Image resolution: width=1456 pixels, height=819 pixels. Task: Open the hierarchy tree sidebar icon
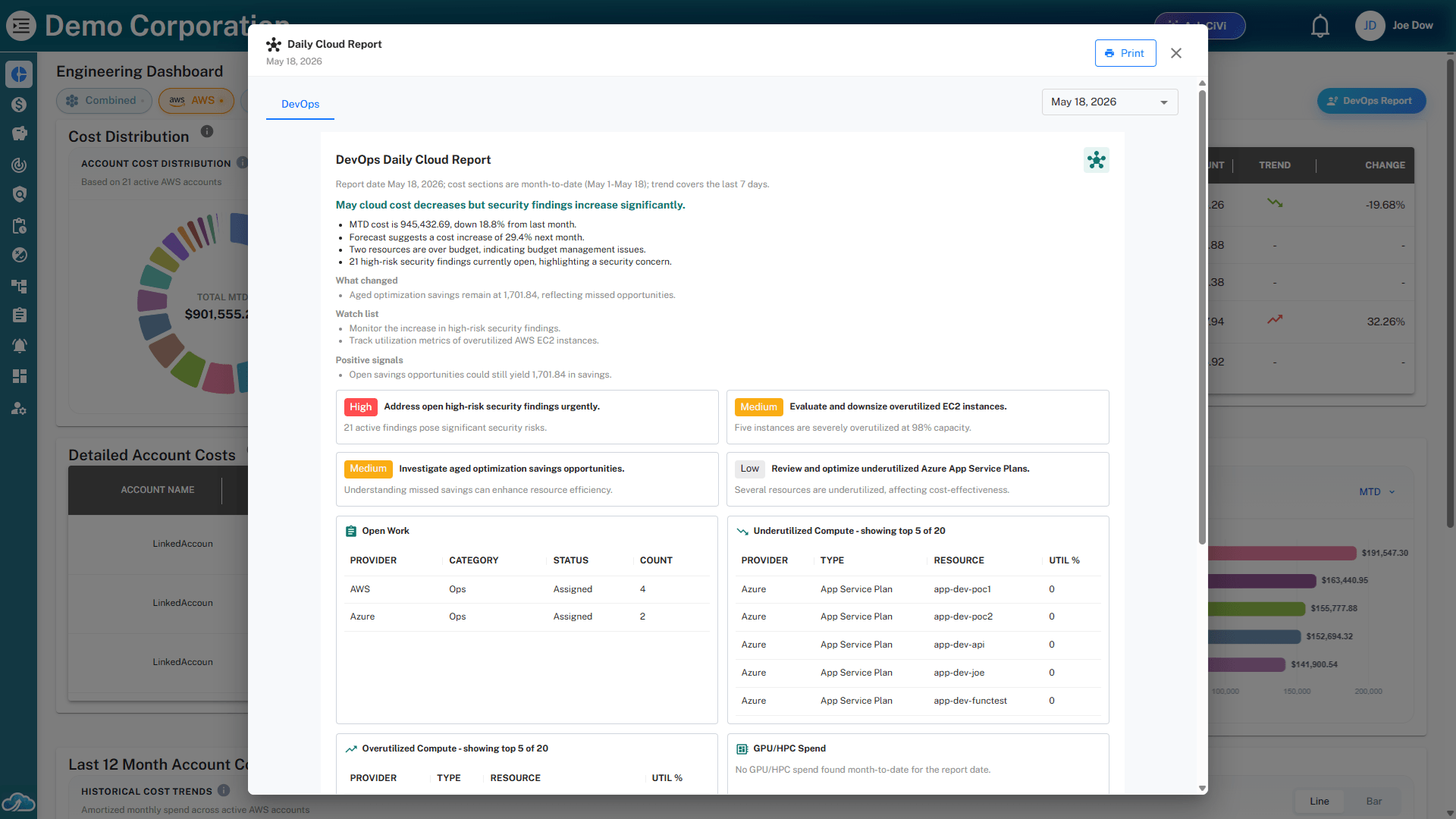click(19, 285)
